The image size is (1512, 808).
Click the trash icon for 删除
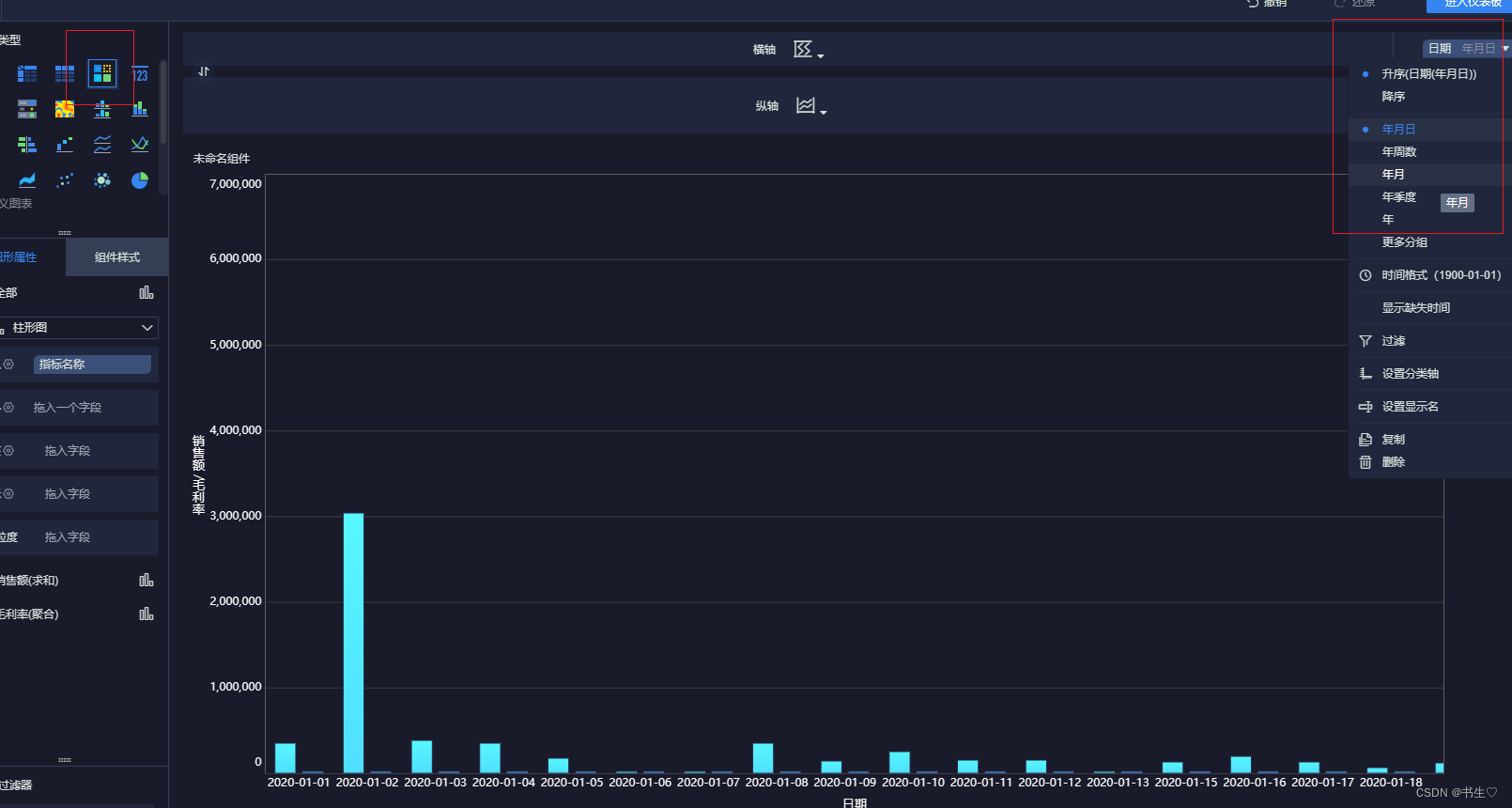coord(1365,462)
